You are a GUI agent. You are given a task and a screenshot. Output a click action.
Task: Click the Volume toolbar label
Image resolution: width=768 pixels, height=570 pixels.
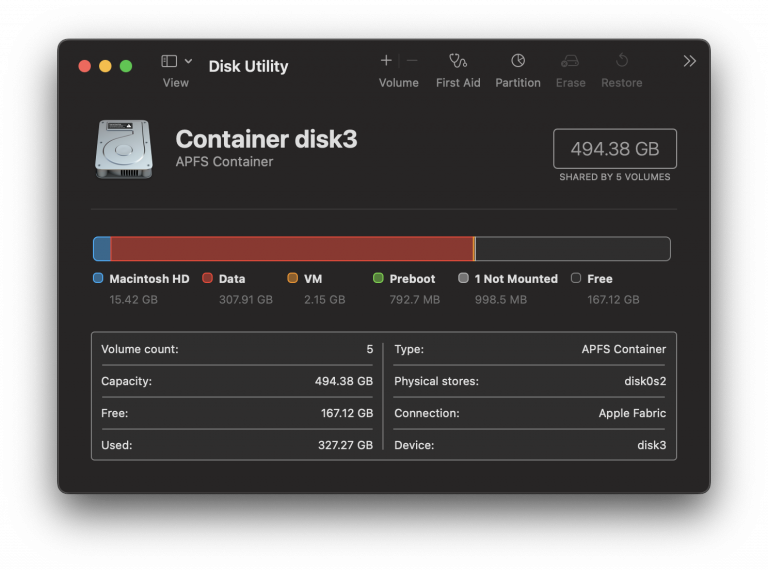click(x=398, y=83)
